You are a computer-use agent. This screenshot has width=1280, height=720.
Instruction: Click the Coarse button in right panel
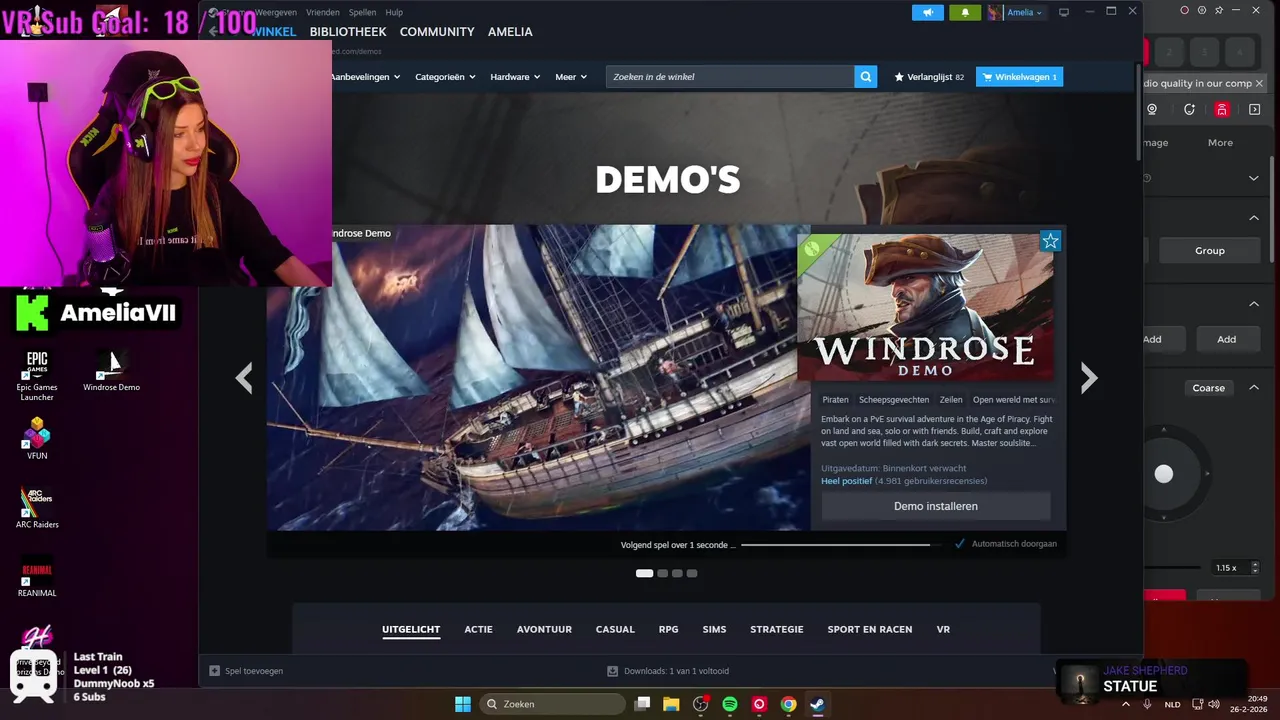(x=1208, y=388)
